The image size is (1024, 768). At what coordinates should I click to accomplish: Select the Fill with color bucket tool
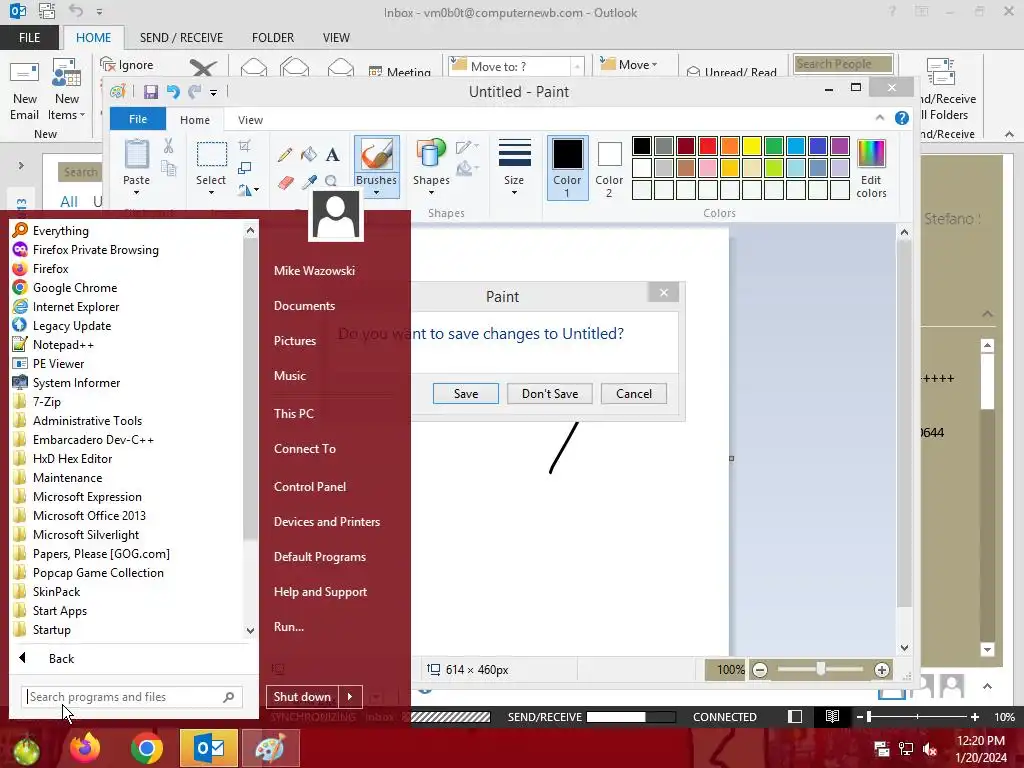click(x=309, y=155)
